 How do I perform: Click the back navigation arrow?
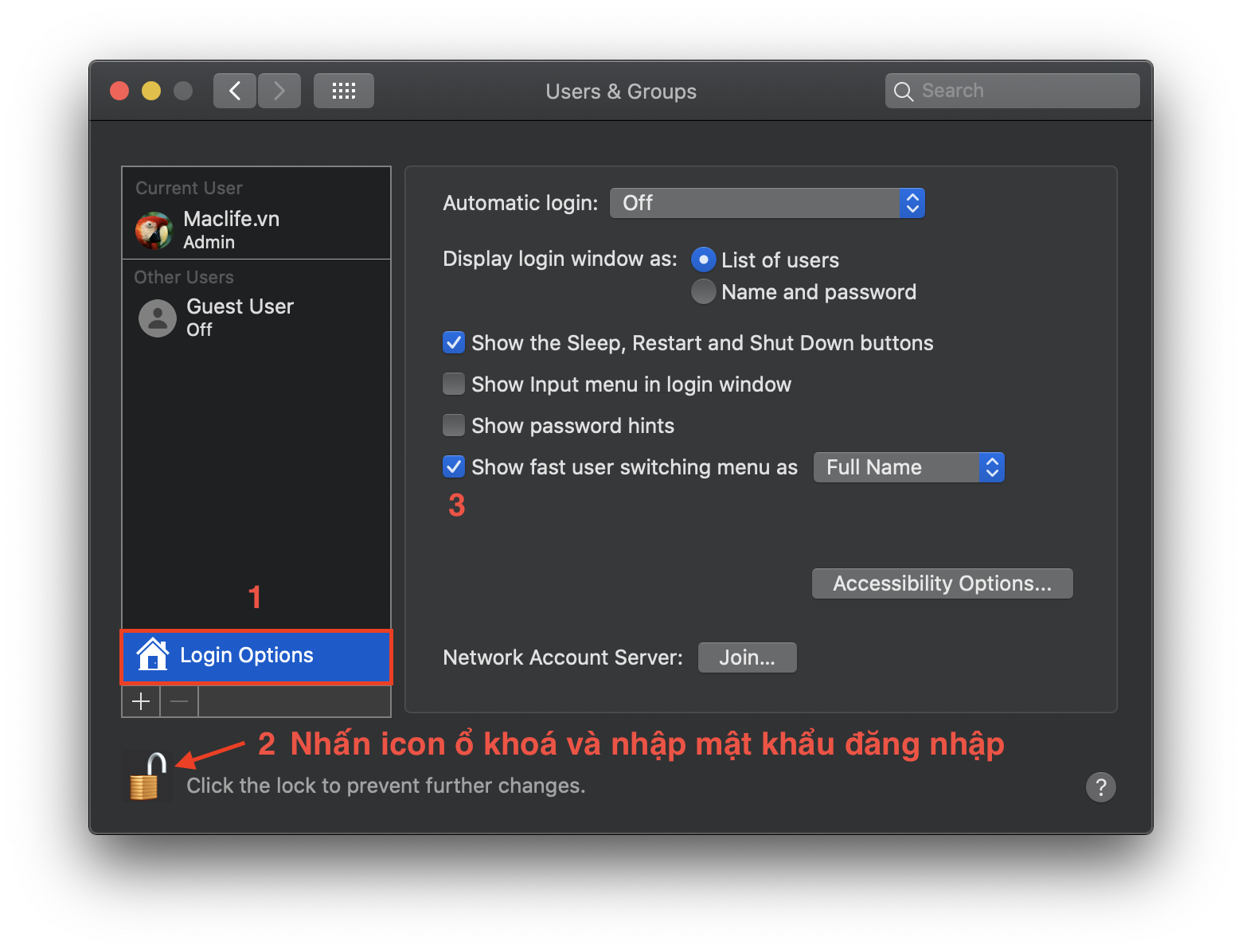pos(234,90)
